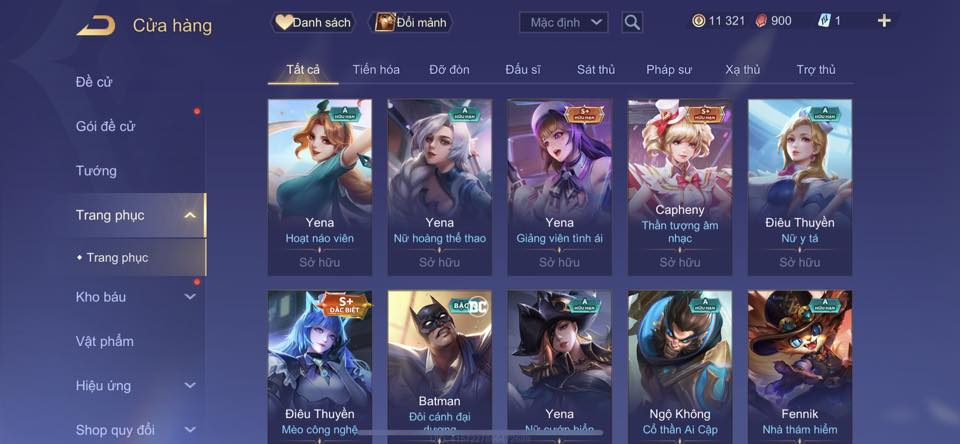
Task: Open the search magnifier icon
Action: coord(632,23)
